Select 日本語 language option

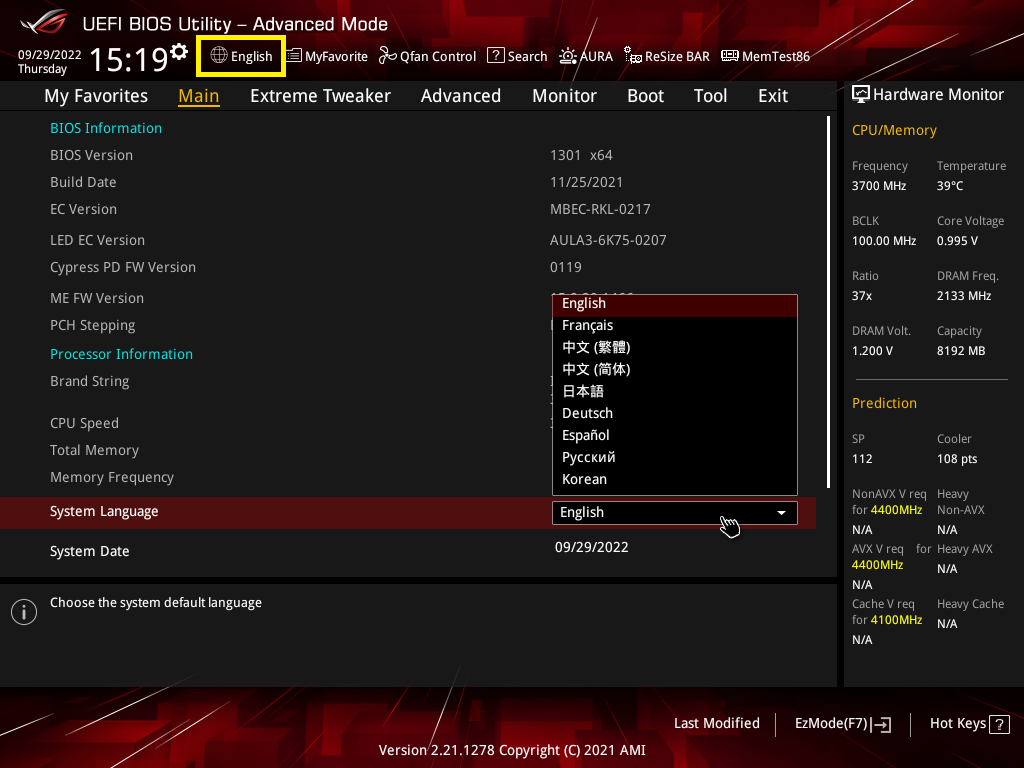675,391
